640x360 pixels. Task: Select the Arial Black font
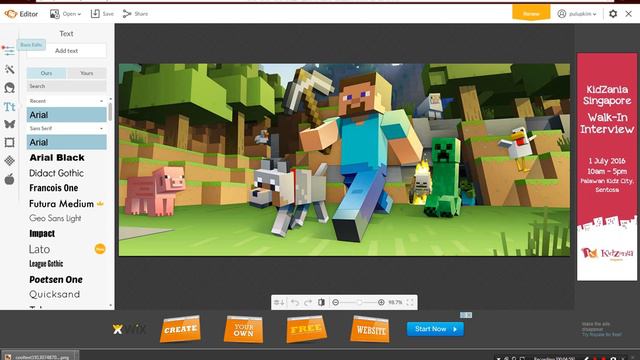[57, 158]
